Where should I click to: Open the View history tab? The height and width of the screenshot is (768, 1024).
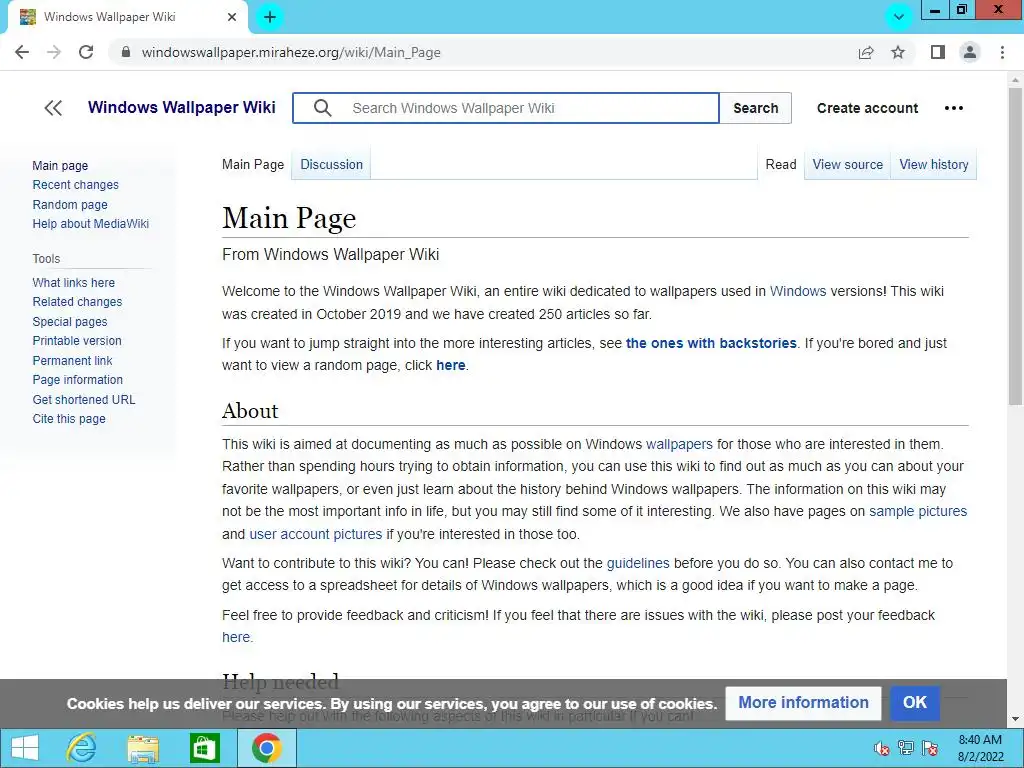tap(933, 165)
